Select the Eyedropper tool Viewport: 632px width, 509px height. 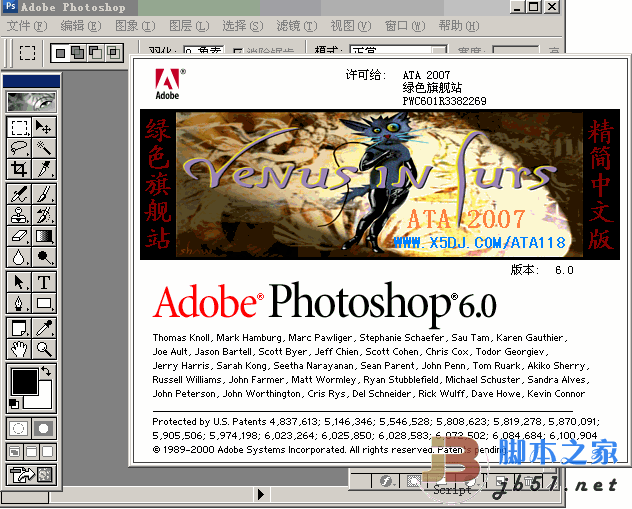coord(44,328)
